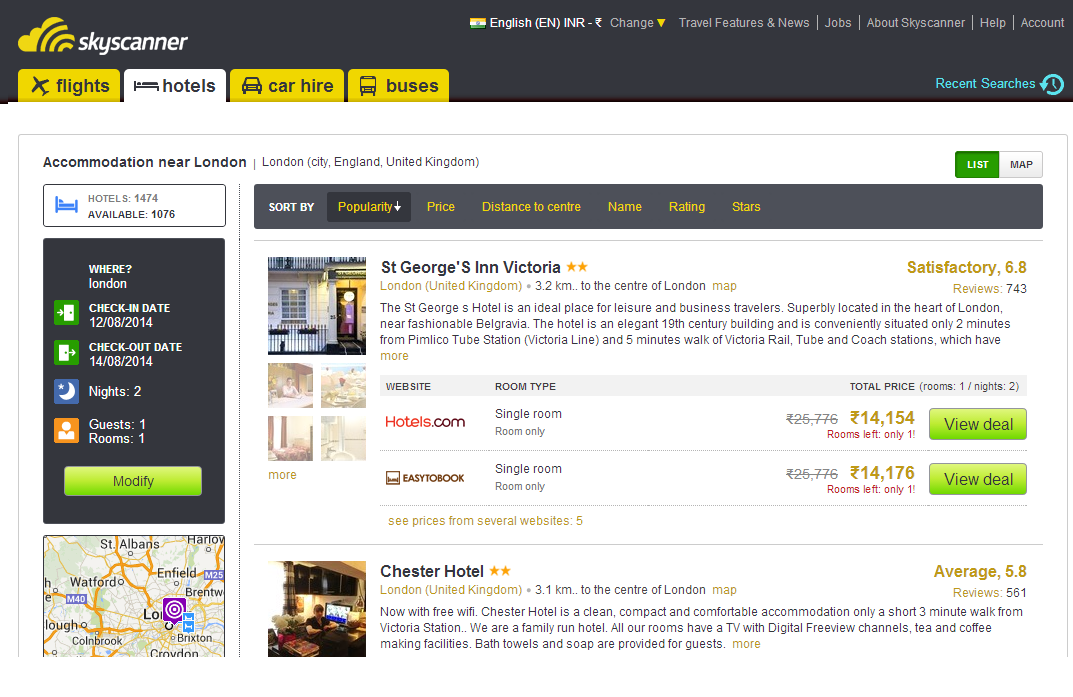
Task: Open Chester Hotel main photo
Action: [x=317, y=609]
